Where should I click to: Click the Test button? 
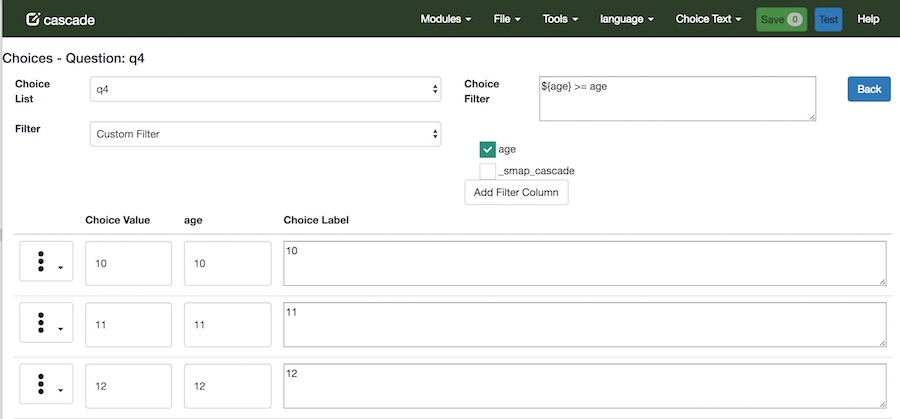pyautogui.click(x=828, y=19)
